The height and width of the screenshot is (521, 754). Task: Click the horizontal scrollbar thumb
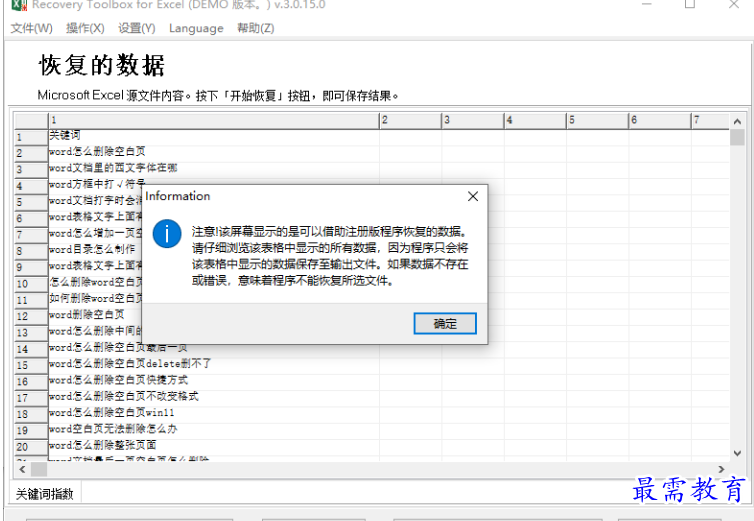tap(39, 469)
